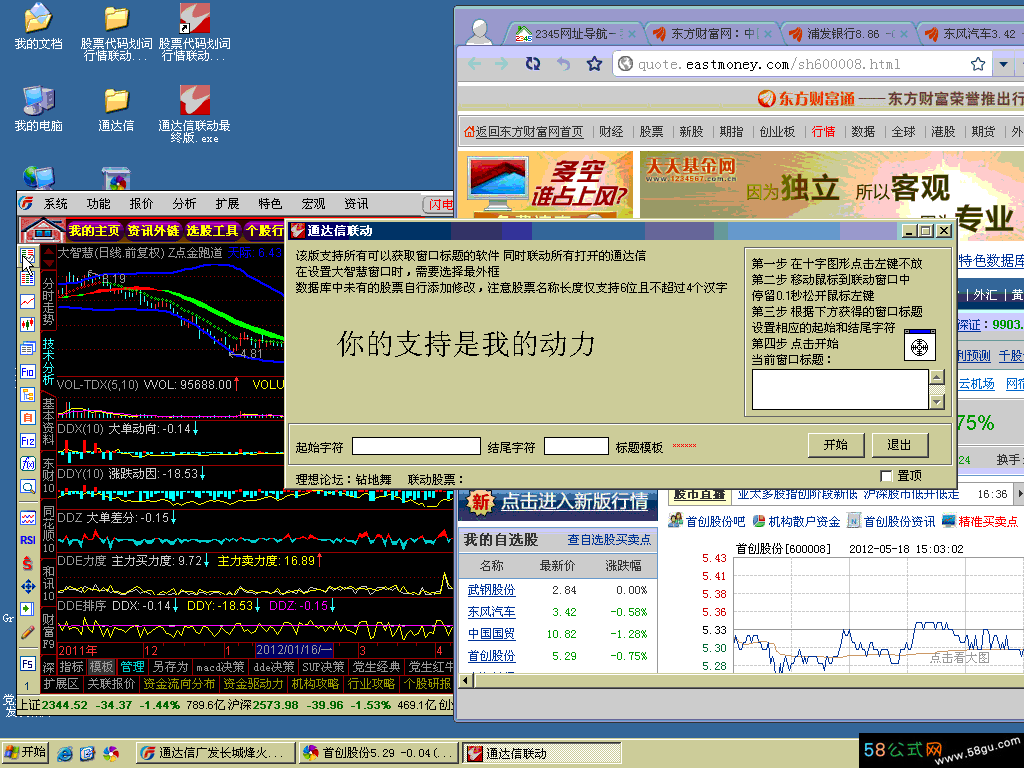Image resolution: width=1024 pixels, height=768 pixels.
Task: Open dropdown arrow next to browser address bar
Action: [x=1003, y=64]
